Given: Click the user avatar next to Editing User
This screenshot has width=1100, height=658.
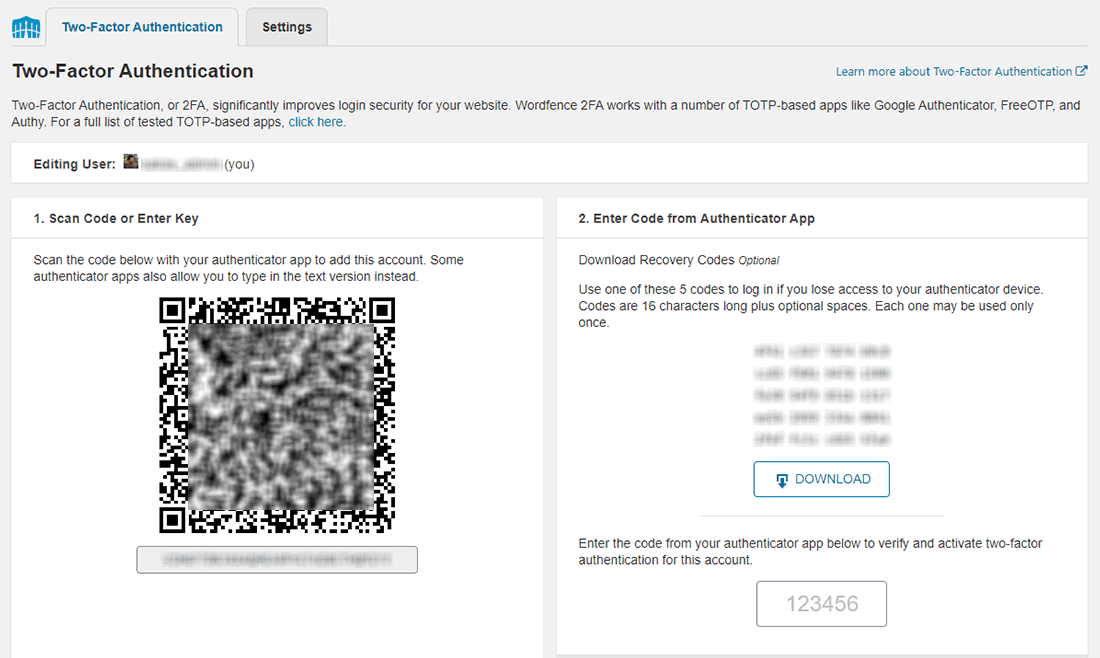Looking at the screenshot, I should coord(130,163).
